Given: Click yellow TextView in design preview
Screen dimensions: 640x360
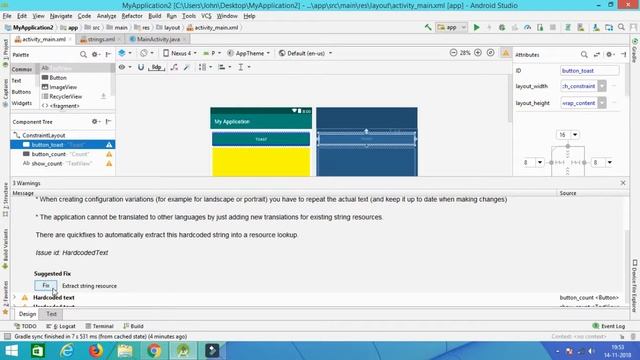Looking at the screenshot, I should tap(261, 162).
